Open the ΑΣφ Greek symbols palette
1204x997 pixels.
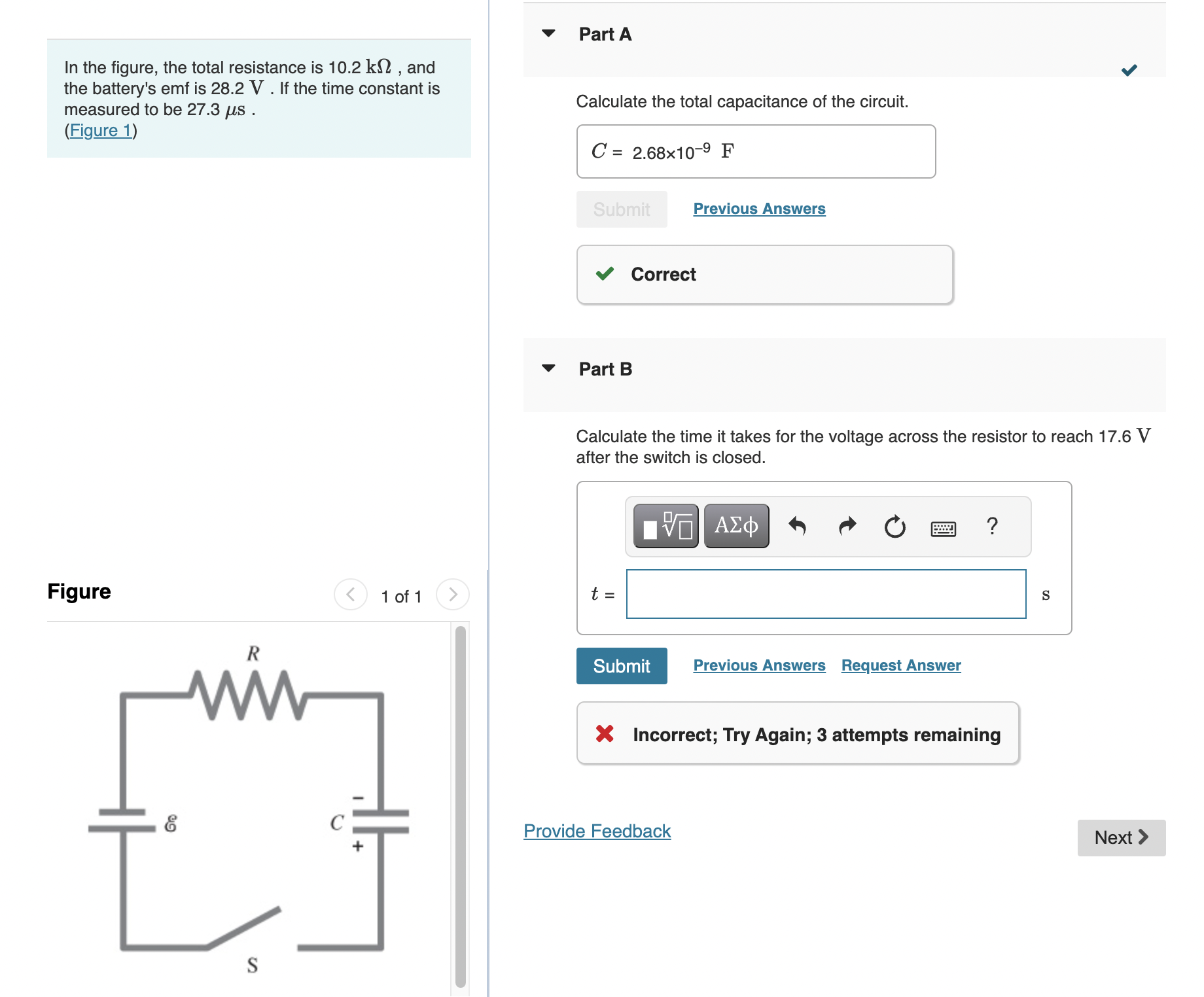coord(735,525)
